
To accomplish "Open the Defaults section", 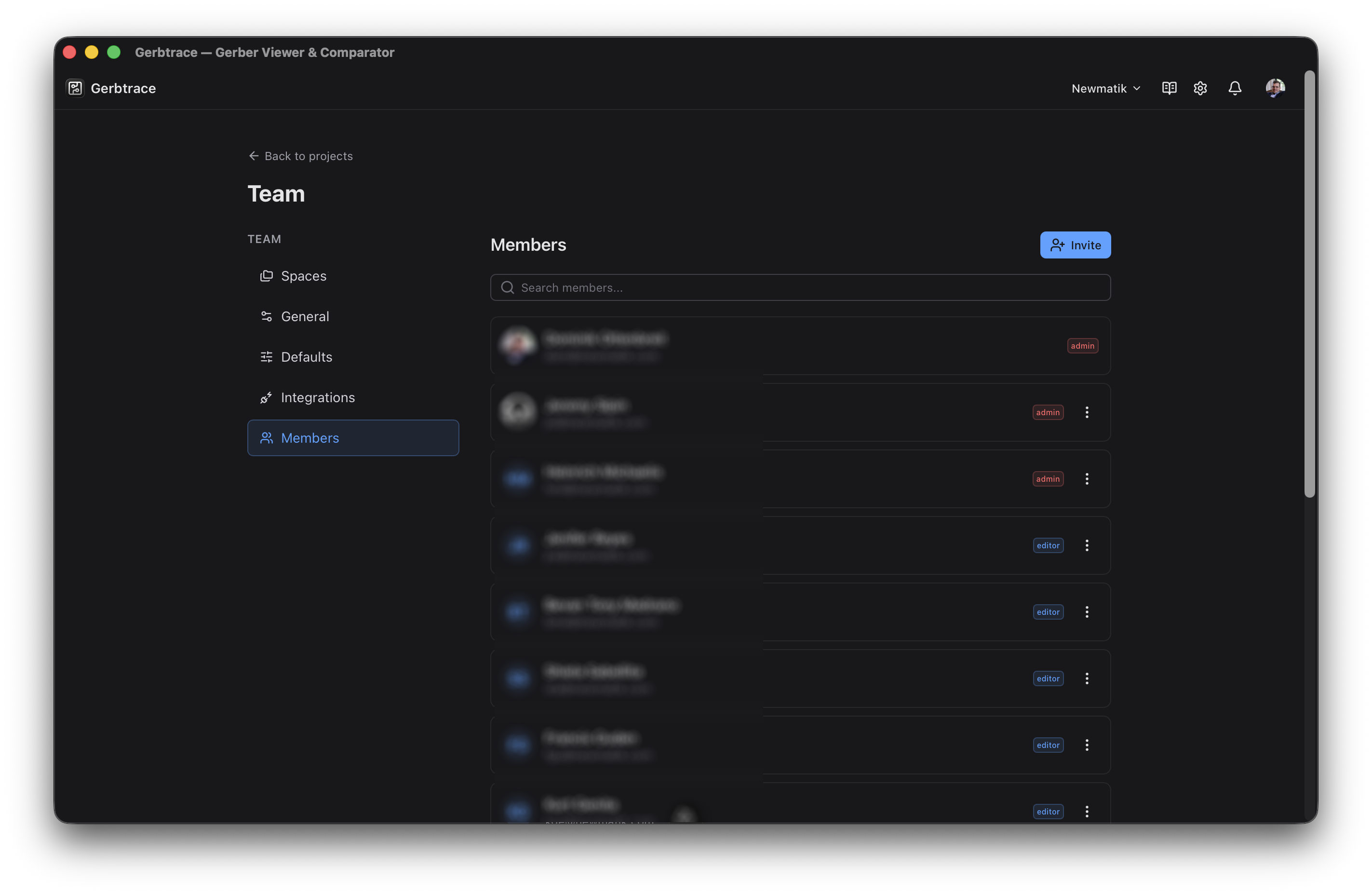I will [353, 357].
